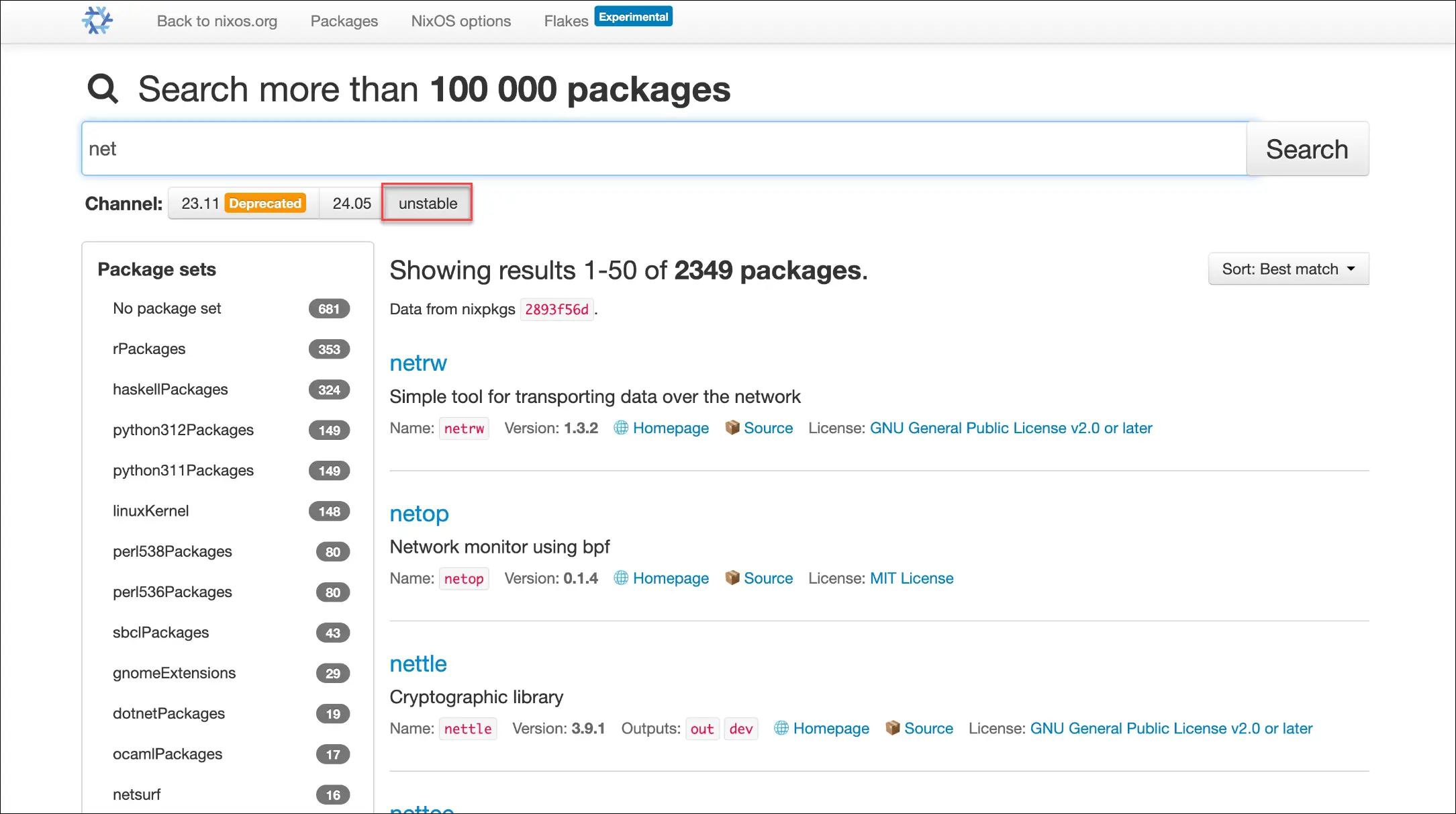
Task: Click the 681 count badge
Action: click(x=329, y=309)
